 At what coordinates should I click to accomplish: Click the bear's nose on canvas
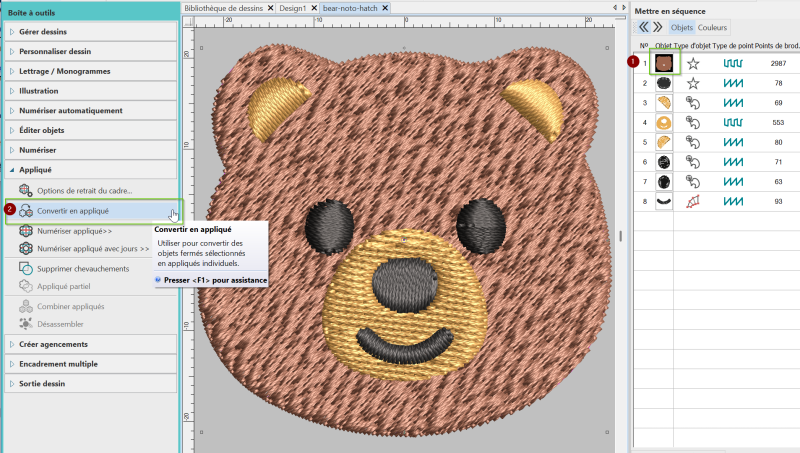[x=405, y=285]
